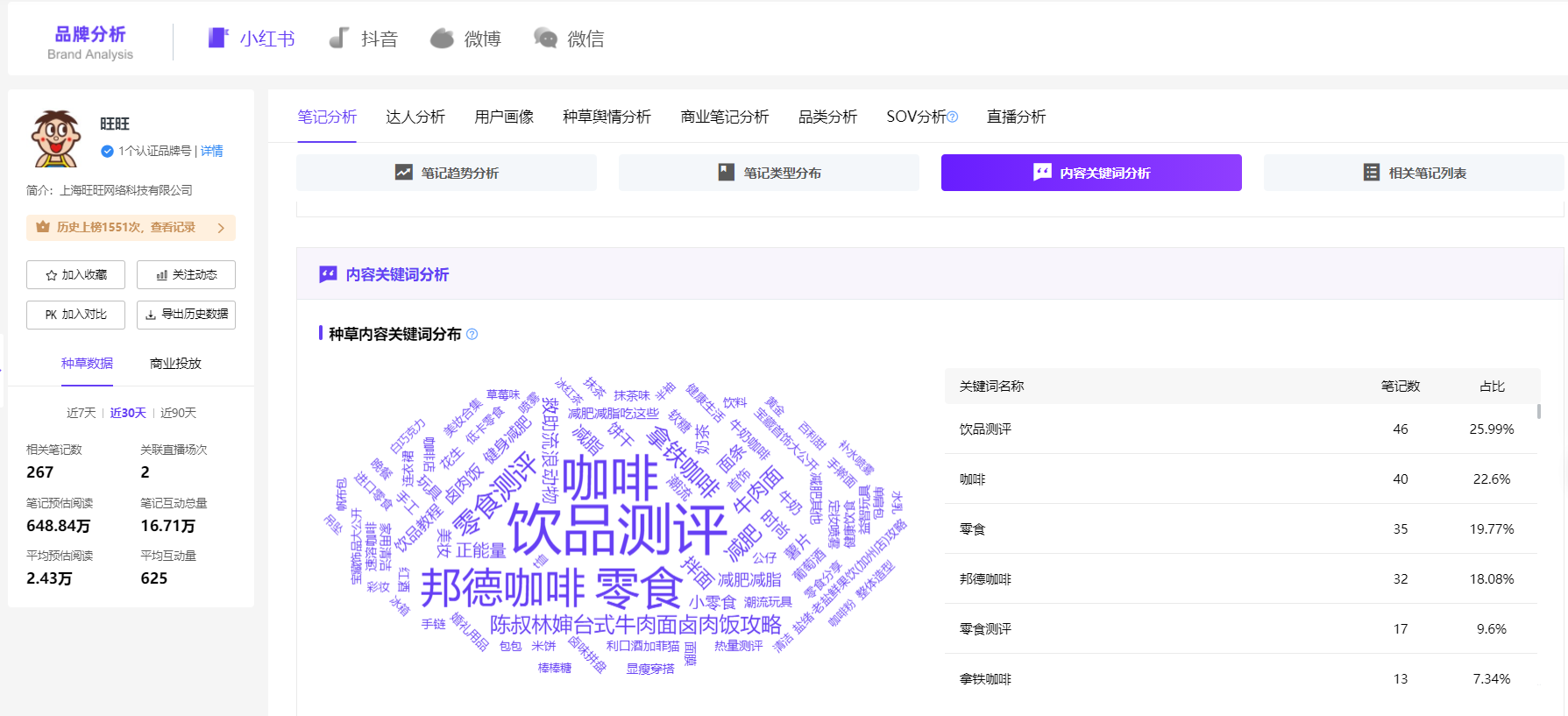Show the 相关笔记列表 section
This screenshot has height=716, width=1568.
coord(1414,173)
